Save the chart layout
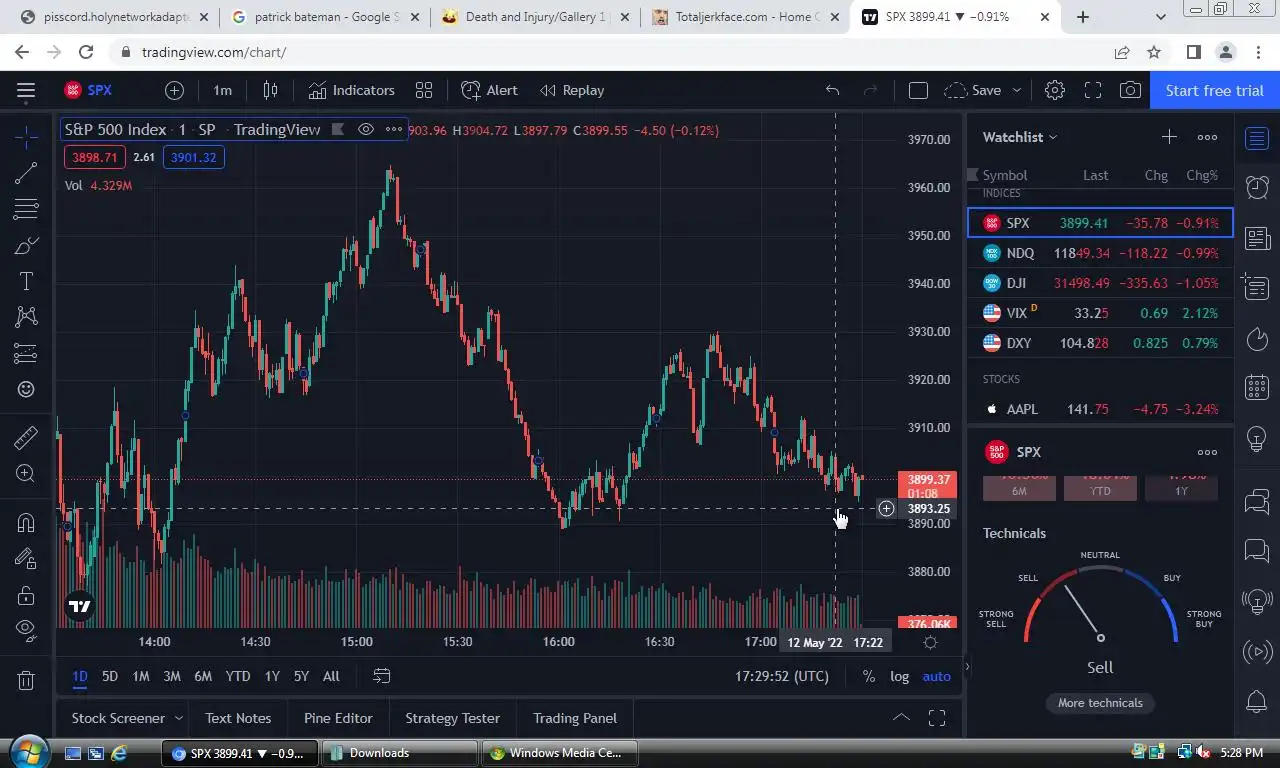Viewport: 1280px width, 768px height. pos(973,90)
